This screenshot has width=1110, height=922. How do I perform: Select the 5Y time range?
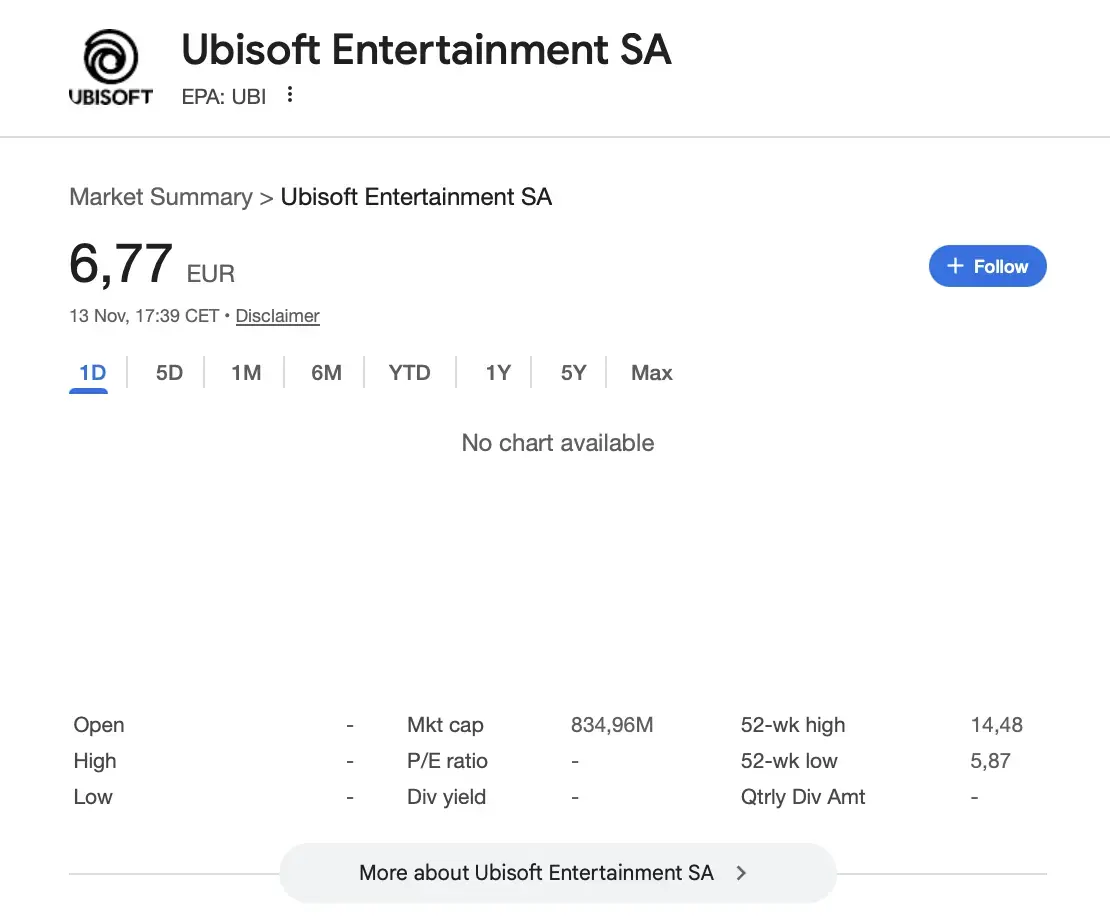[573, 372]
